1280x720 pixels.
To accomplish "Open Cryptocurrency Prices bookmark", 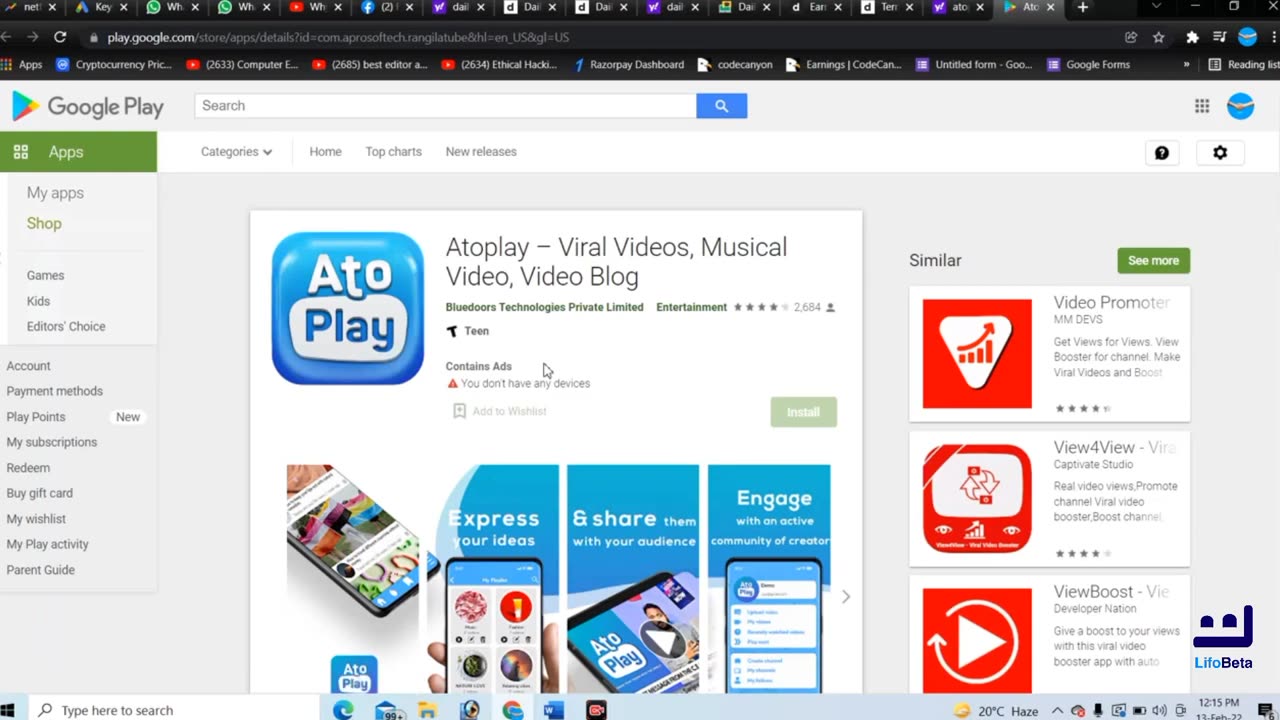I will pyautogui.click(x=114, y=65).
